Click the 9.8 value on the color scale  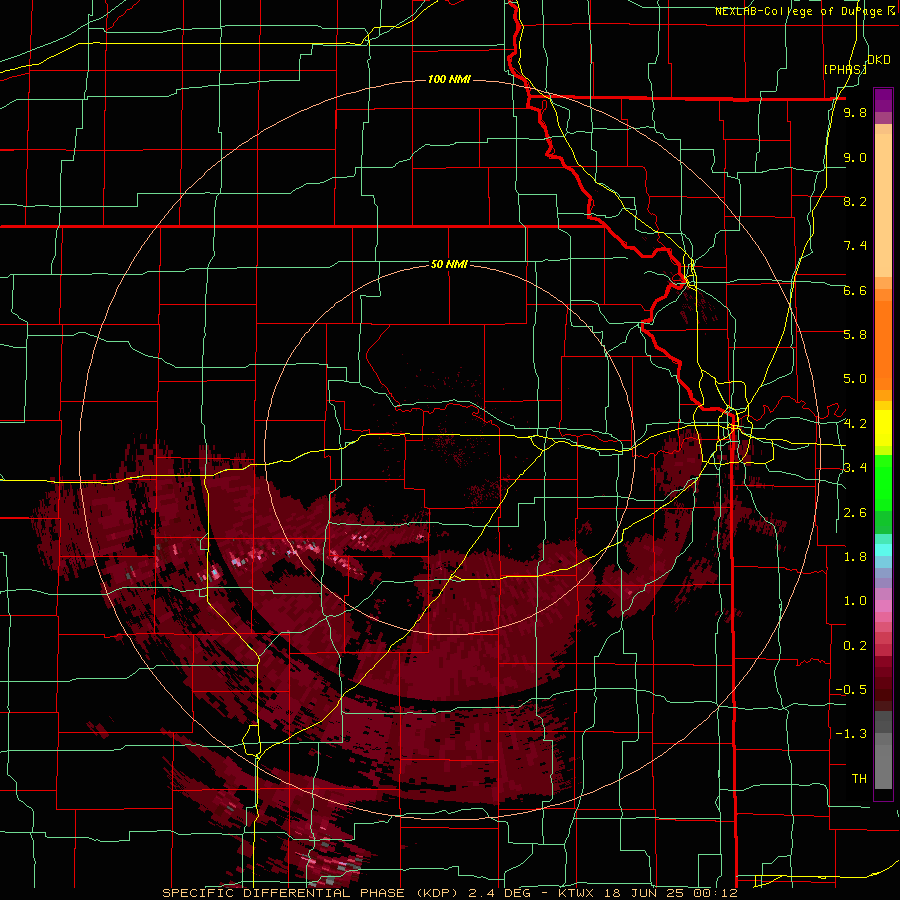(x=855, y=113)
